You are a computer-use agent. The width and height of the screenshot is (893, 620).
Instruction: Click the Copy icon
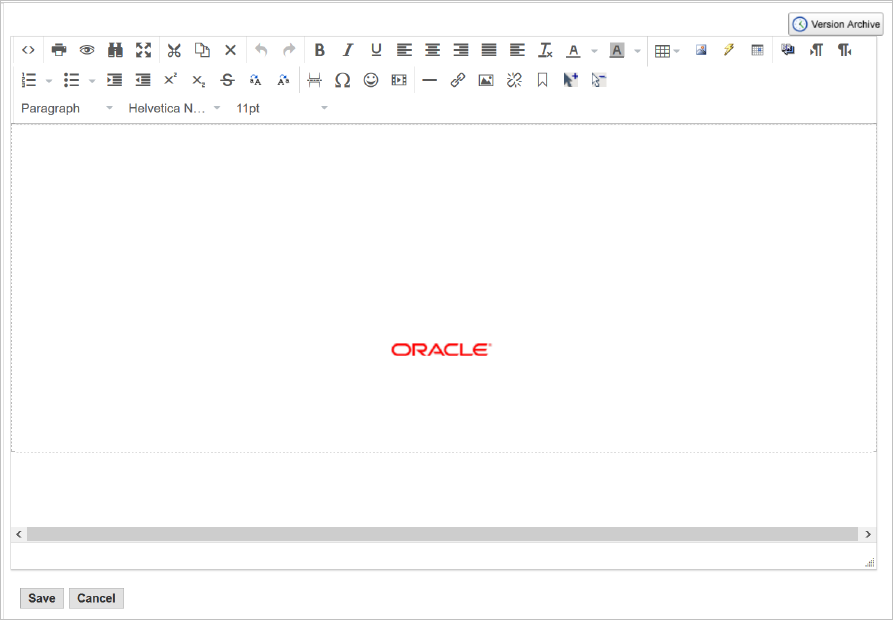click(202, 50)
